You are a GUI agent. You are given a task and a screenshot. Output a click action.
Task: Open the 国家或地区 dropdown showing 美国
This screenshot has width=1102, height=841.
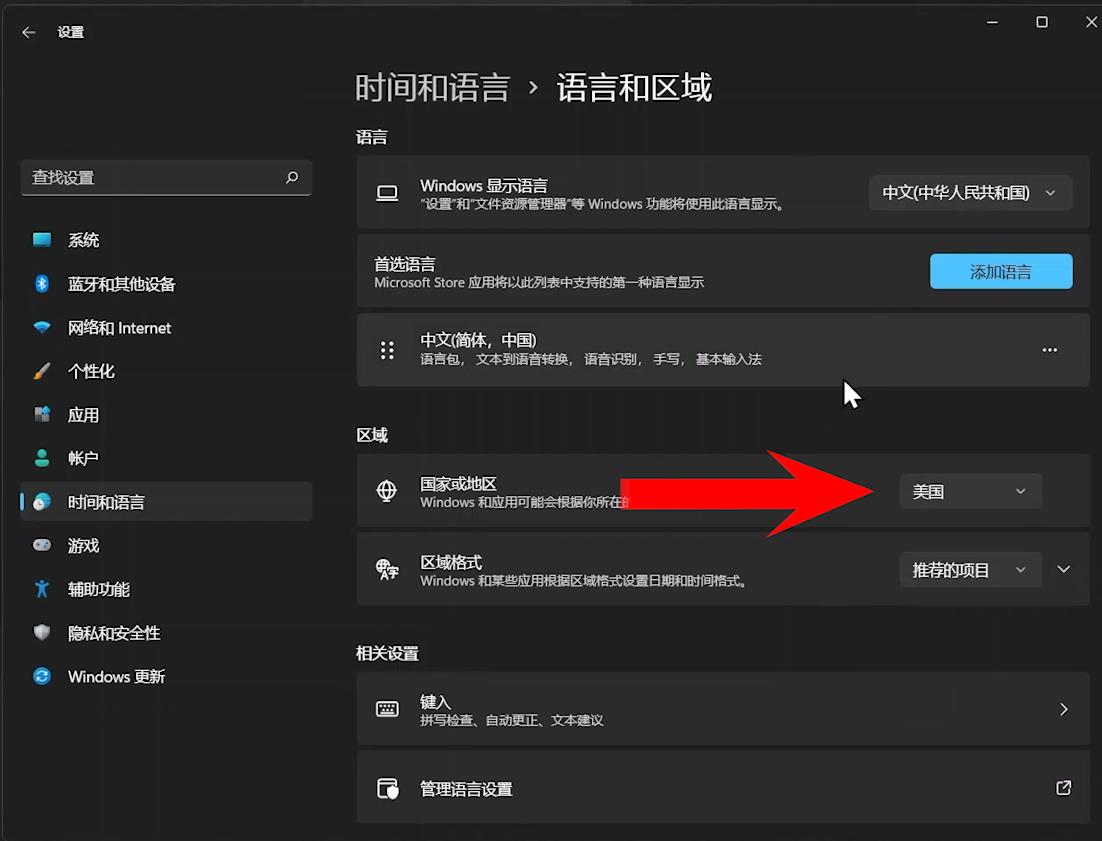click(x=969, y=491)
